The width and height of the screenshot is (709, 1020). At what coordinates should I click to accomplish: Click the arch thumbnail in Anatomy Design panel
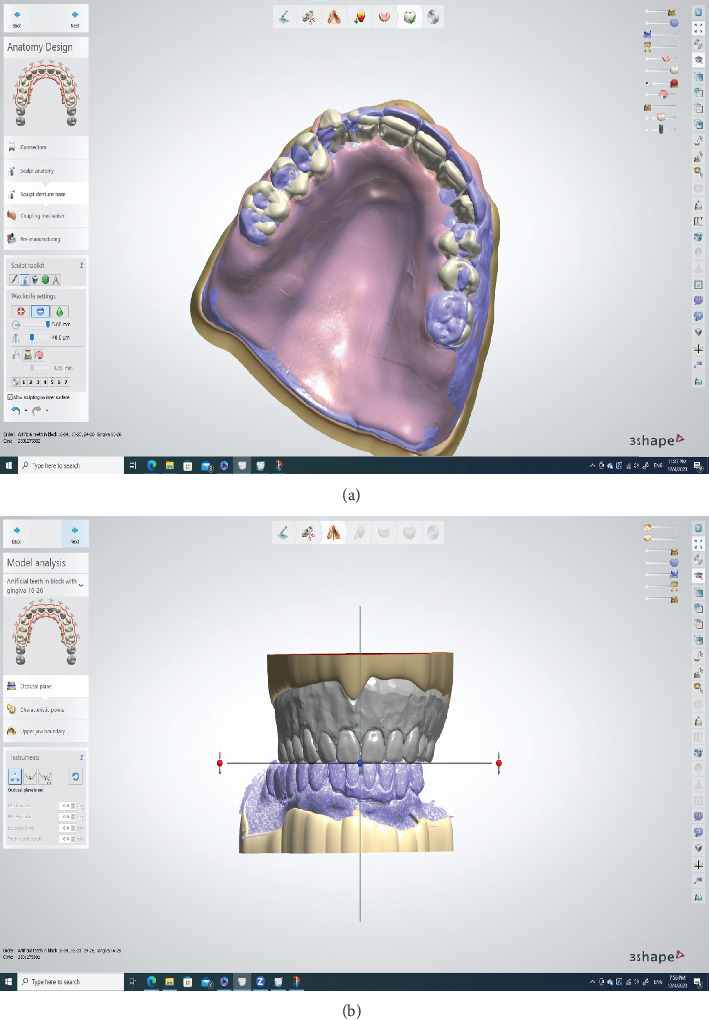[46, 94]
